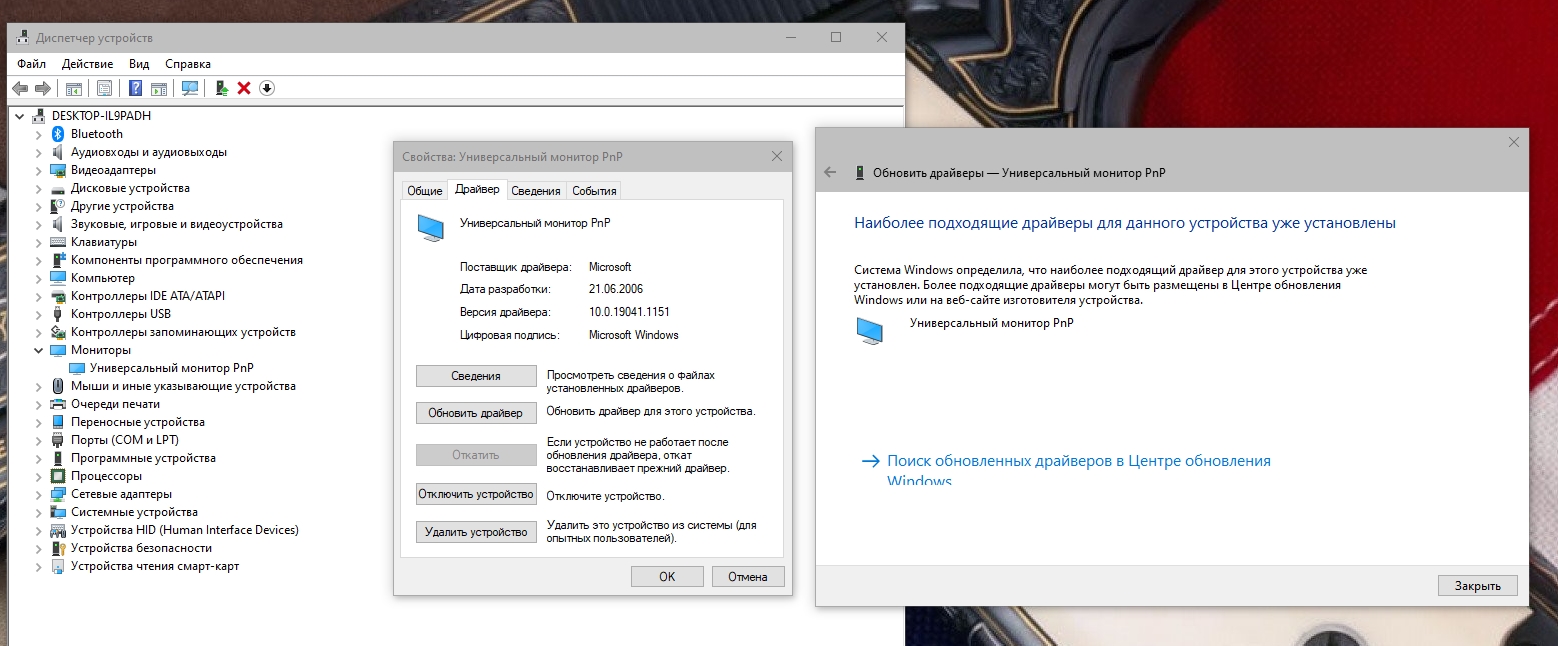Toggle the show/hide action pane toolbar icon

(x=158, y=88)
